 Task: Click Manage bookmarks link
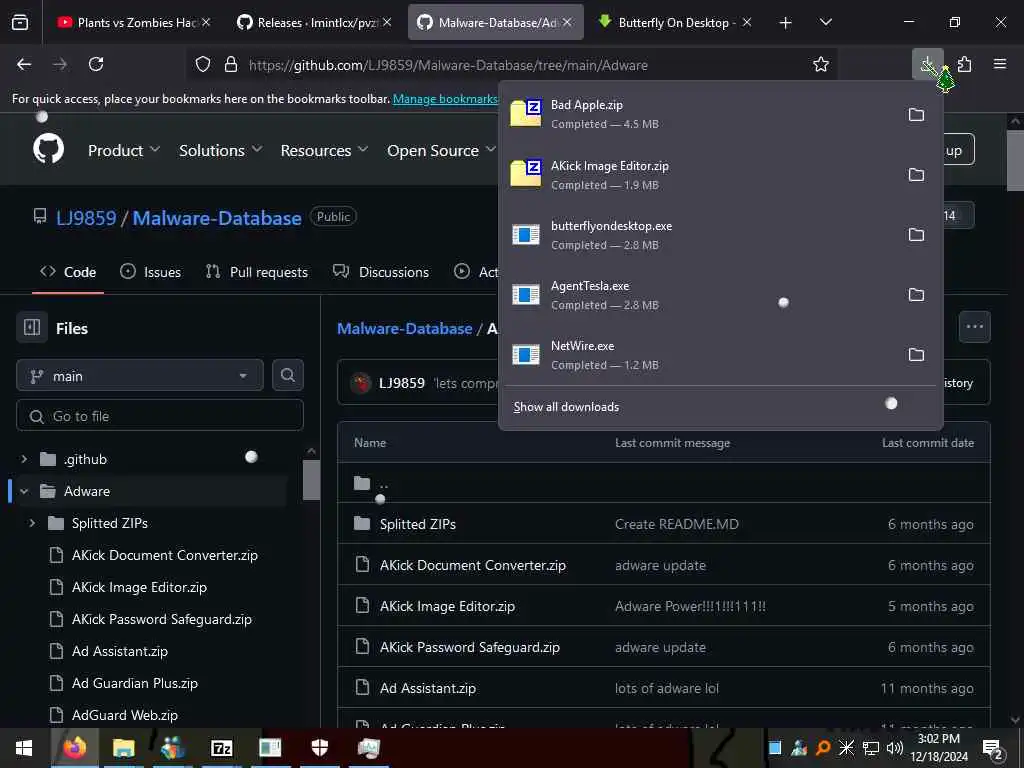[445, 99]
